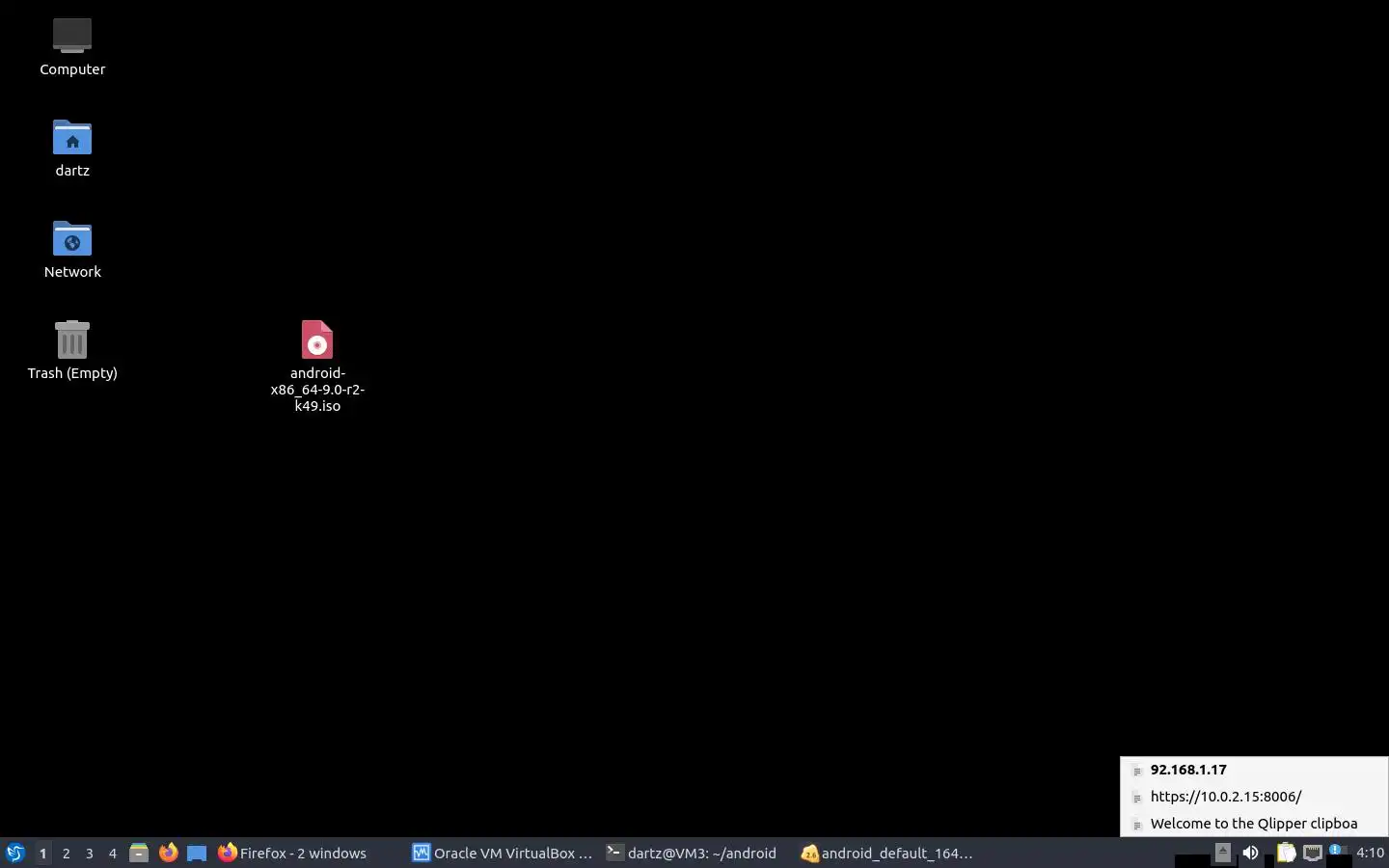1389x868 pixels.
Task: Click the 4:10 clock in the panel
Action: [1370, 853]
